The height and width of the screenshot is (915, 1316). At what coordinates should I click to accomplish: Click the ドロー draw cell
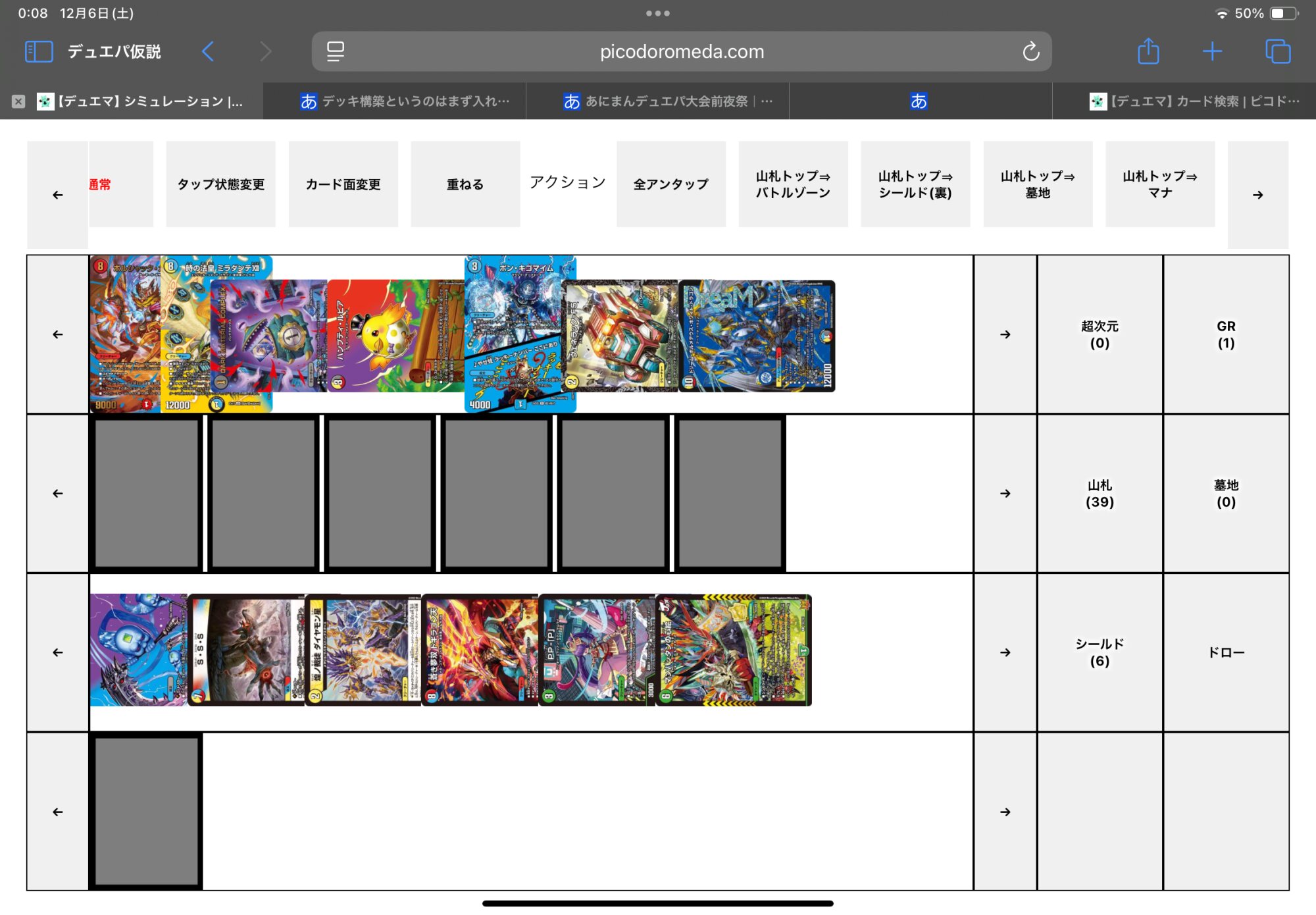pyautogui.click(x=1225, y=652)
